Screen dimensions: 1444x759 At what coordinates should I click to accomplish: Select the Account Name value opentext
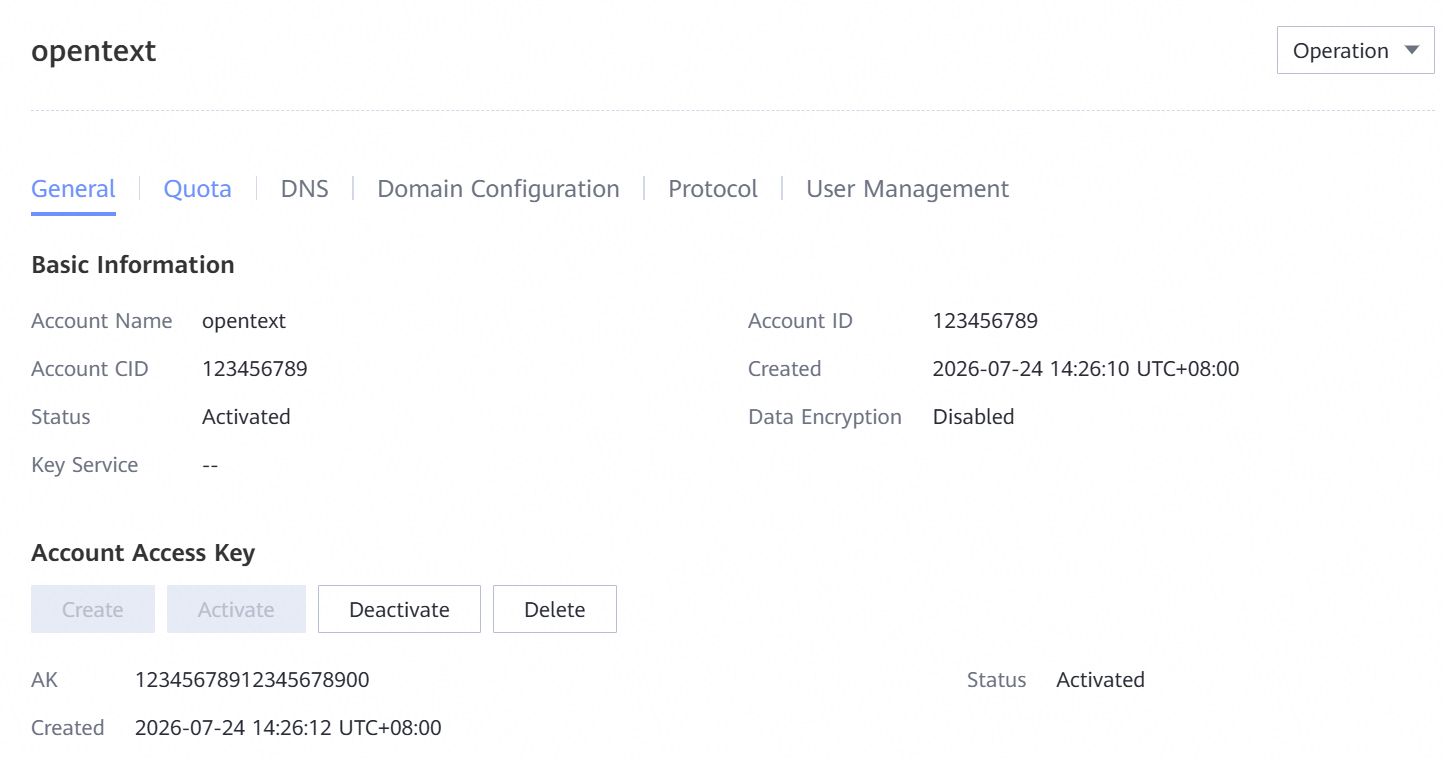pos(244,321)
